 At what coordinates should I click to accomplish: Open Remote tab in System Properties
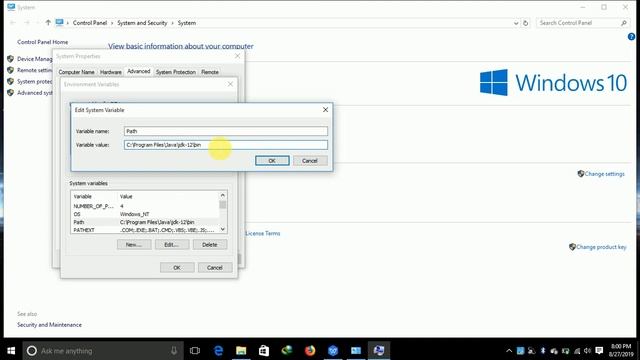(210, 72)
